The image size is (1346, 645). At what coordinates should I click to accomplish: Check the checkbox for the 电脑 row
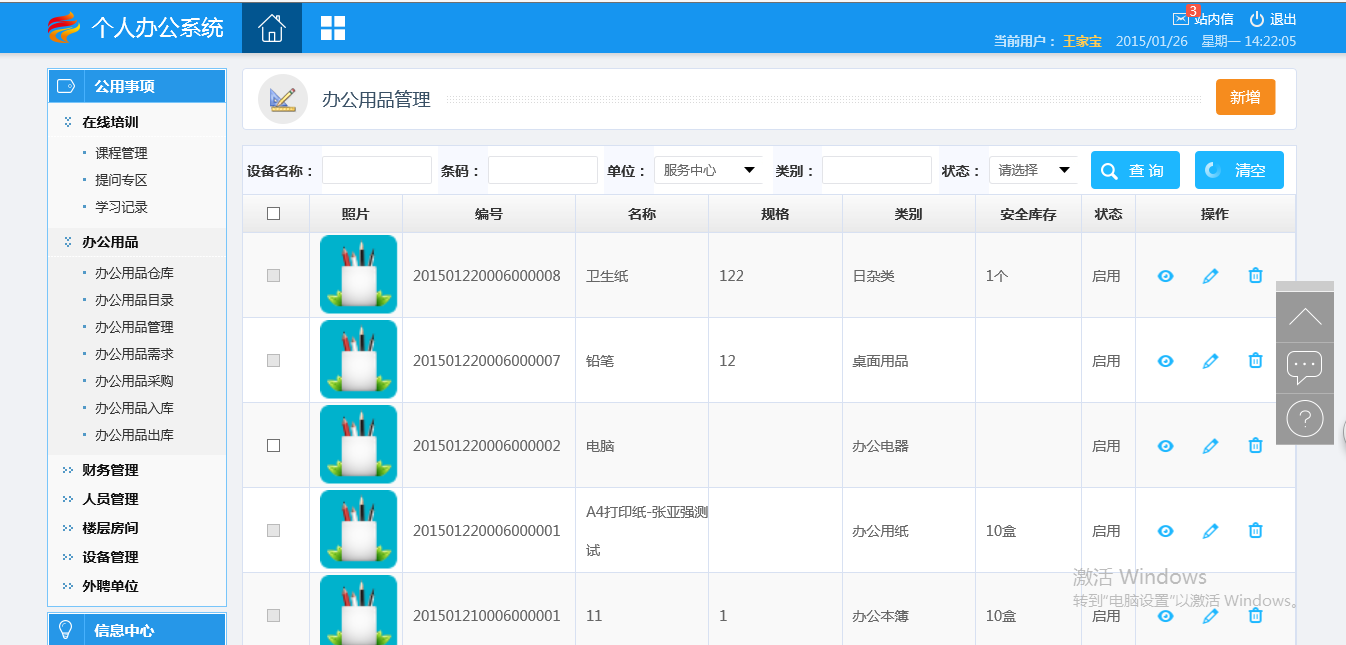click(274, 446)
